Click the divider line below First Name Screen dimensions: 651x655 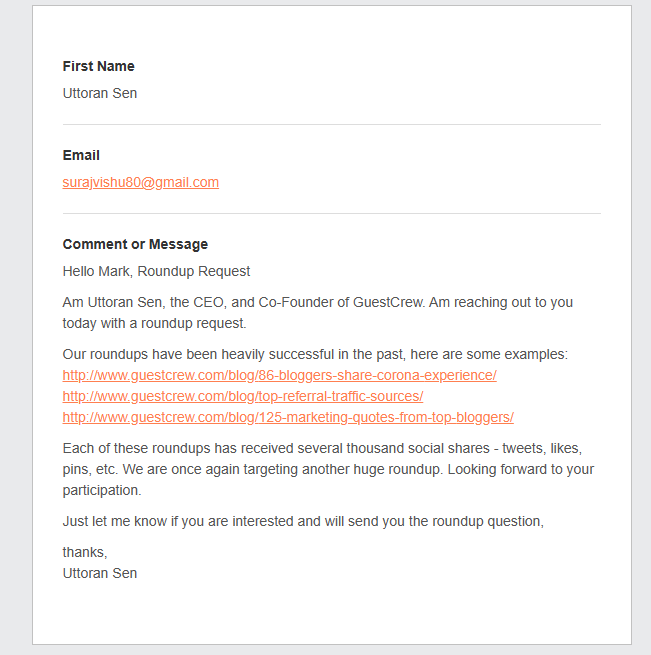(331, 125)
